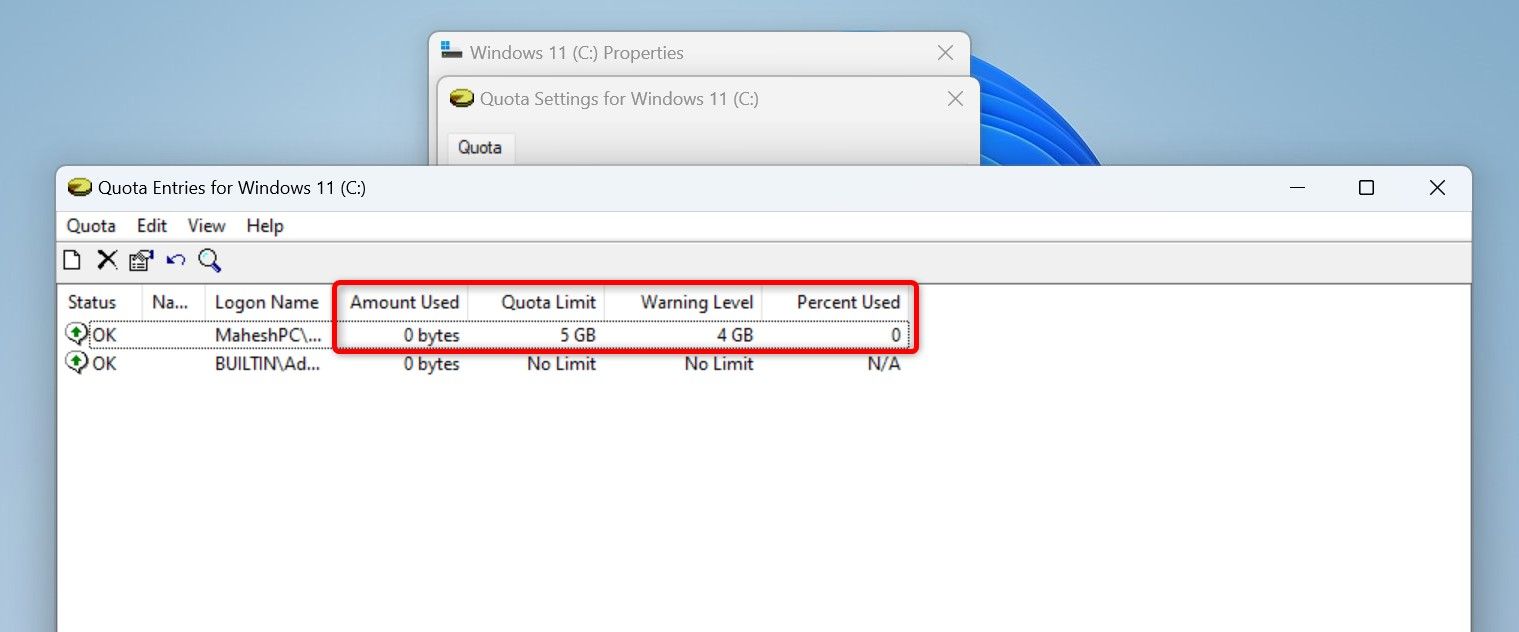
Task: Click the Delete Quota Entry X icon
Action: pyautogui.click(x=107, y=260)
